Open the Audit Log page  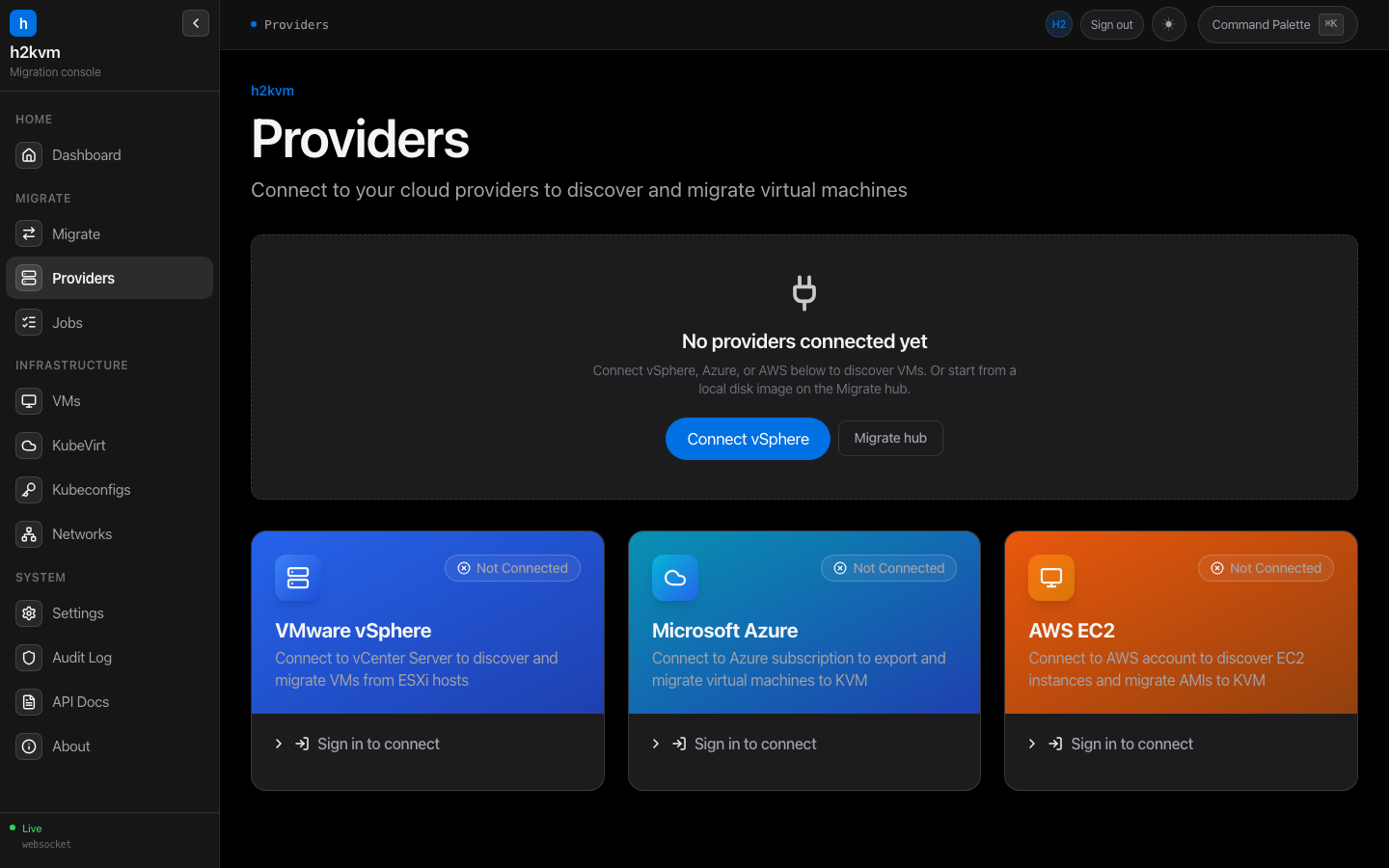coord(109,658)
